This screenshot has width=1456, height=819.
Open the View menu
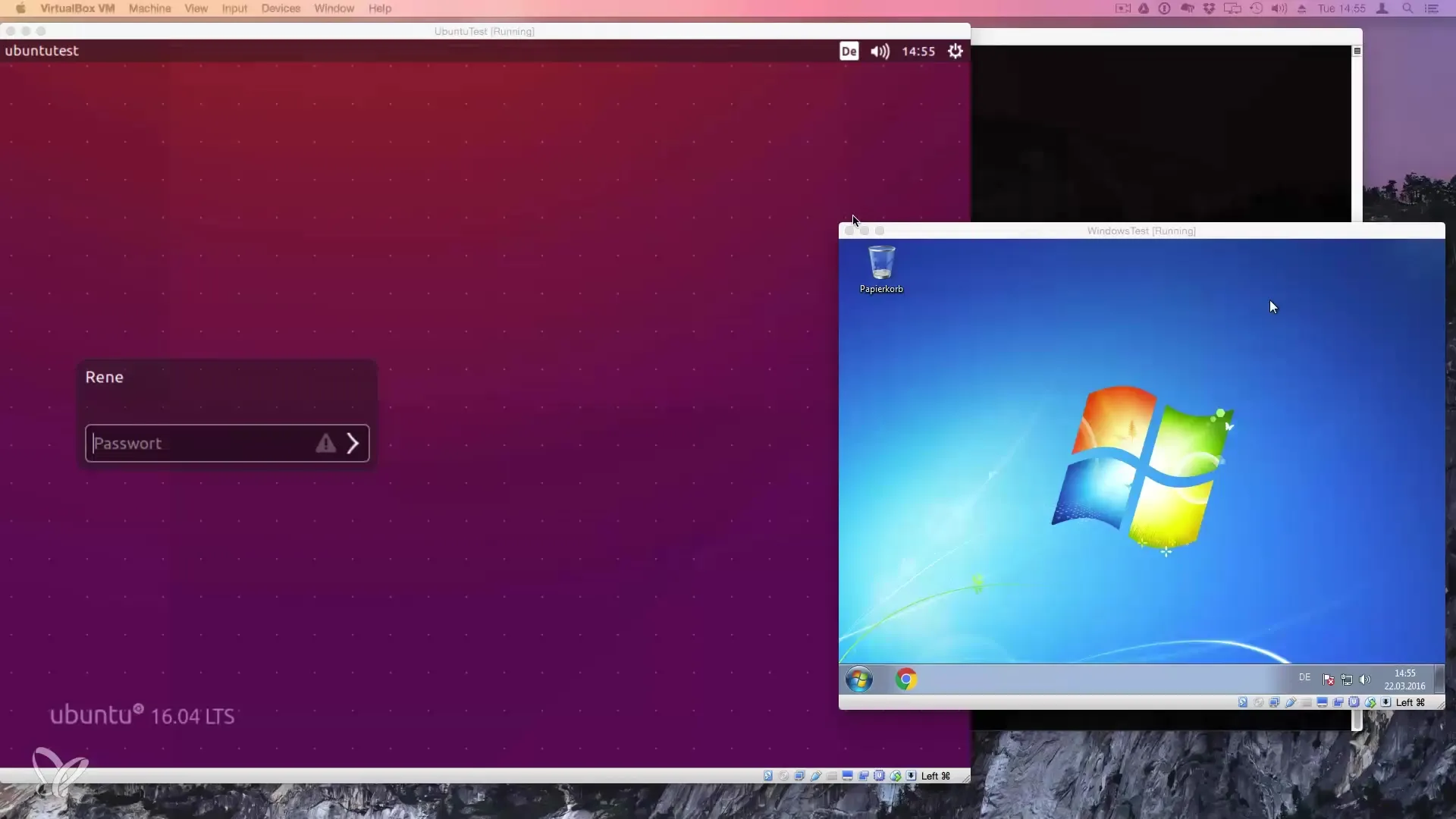coord(196,8)
